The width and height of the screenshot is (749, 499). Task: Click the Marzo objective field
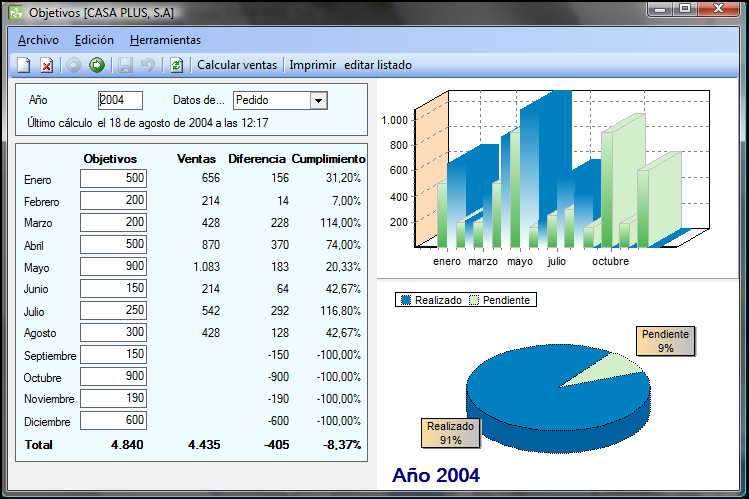tap(113, 222)
